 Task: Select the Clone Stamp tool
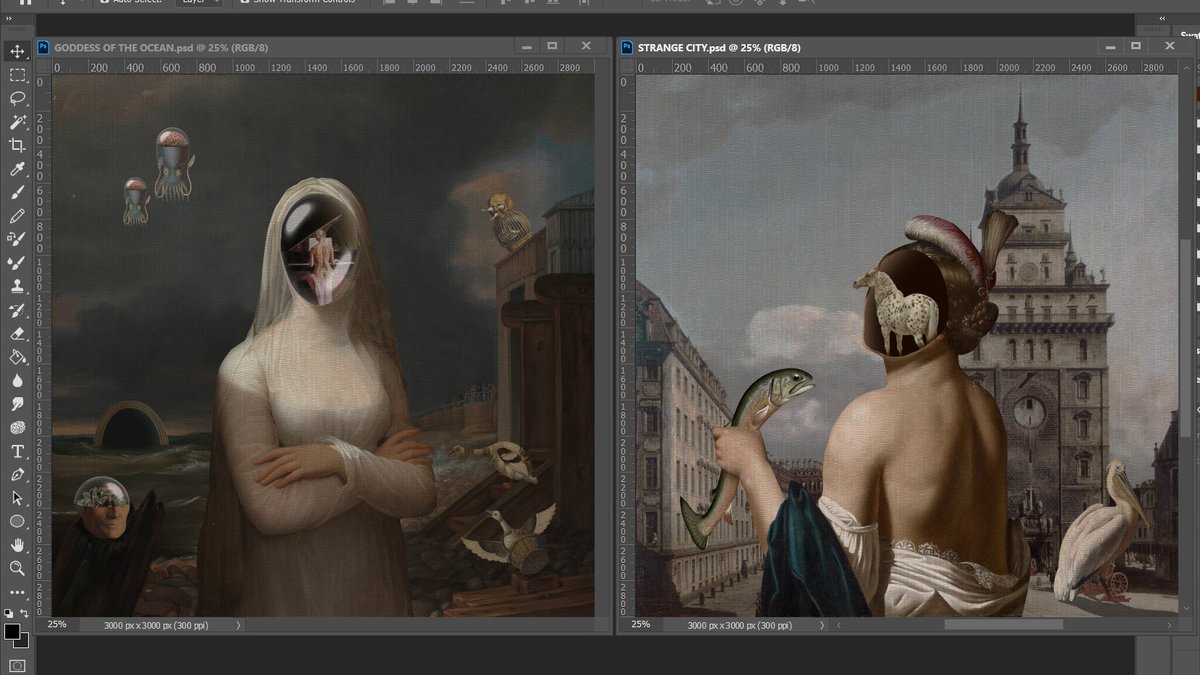click(17, 286)
